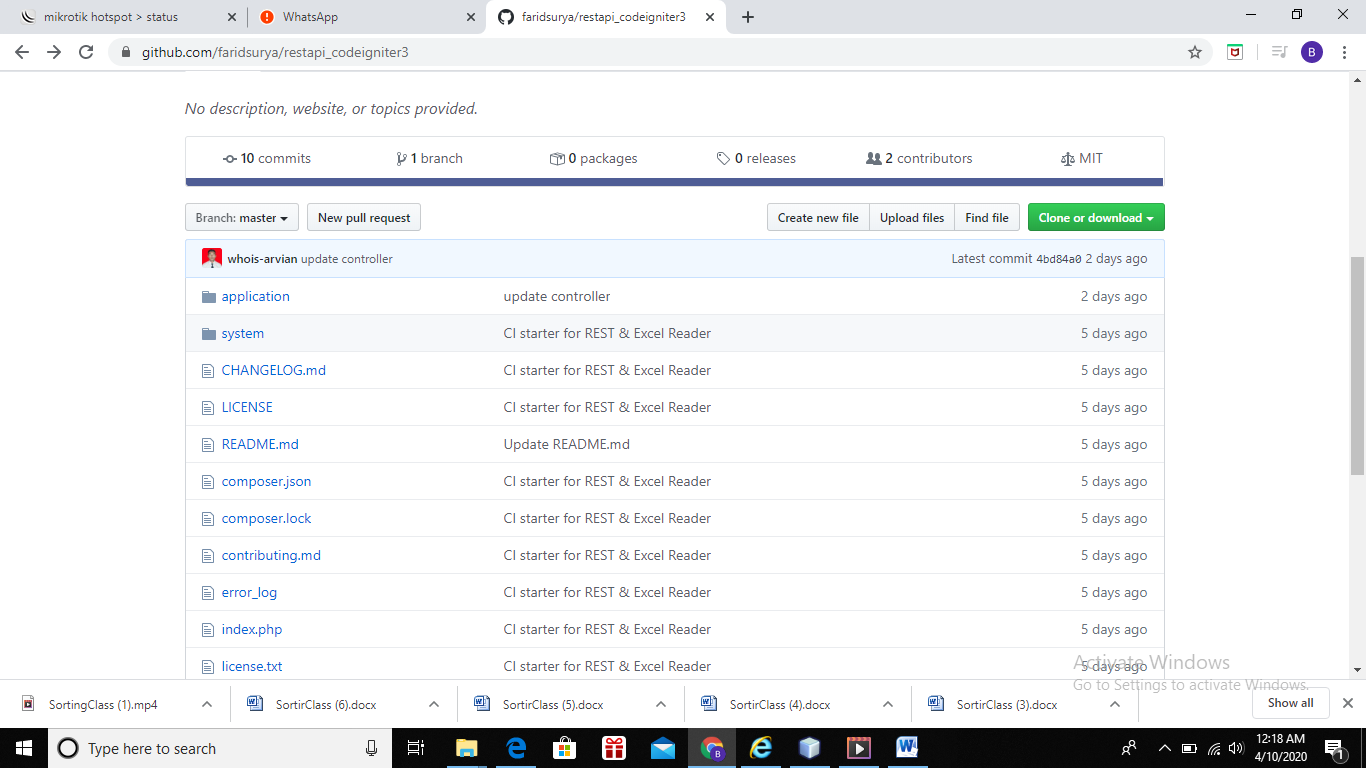Click the file icon beside CHANGELOG.md
This screenshot has width=1366, height=768.
[208, 371]
